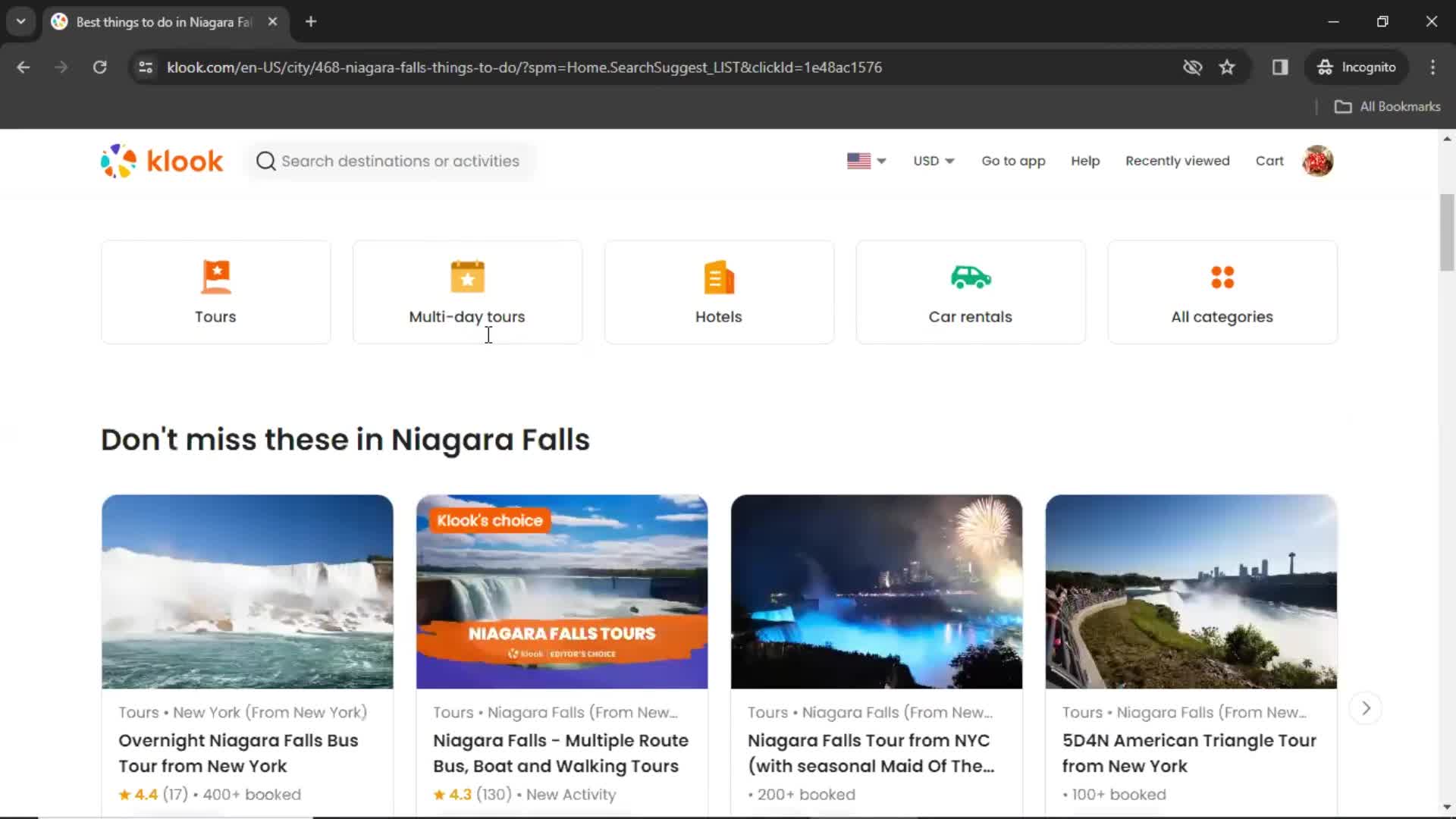Click 5D4N American Triangle Tour title

coord(1189,753)
